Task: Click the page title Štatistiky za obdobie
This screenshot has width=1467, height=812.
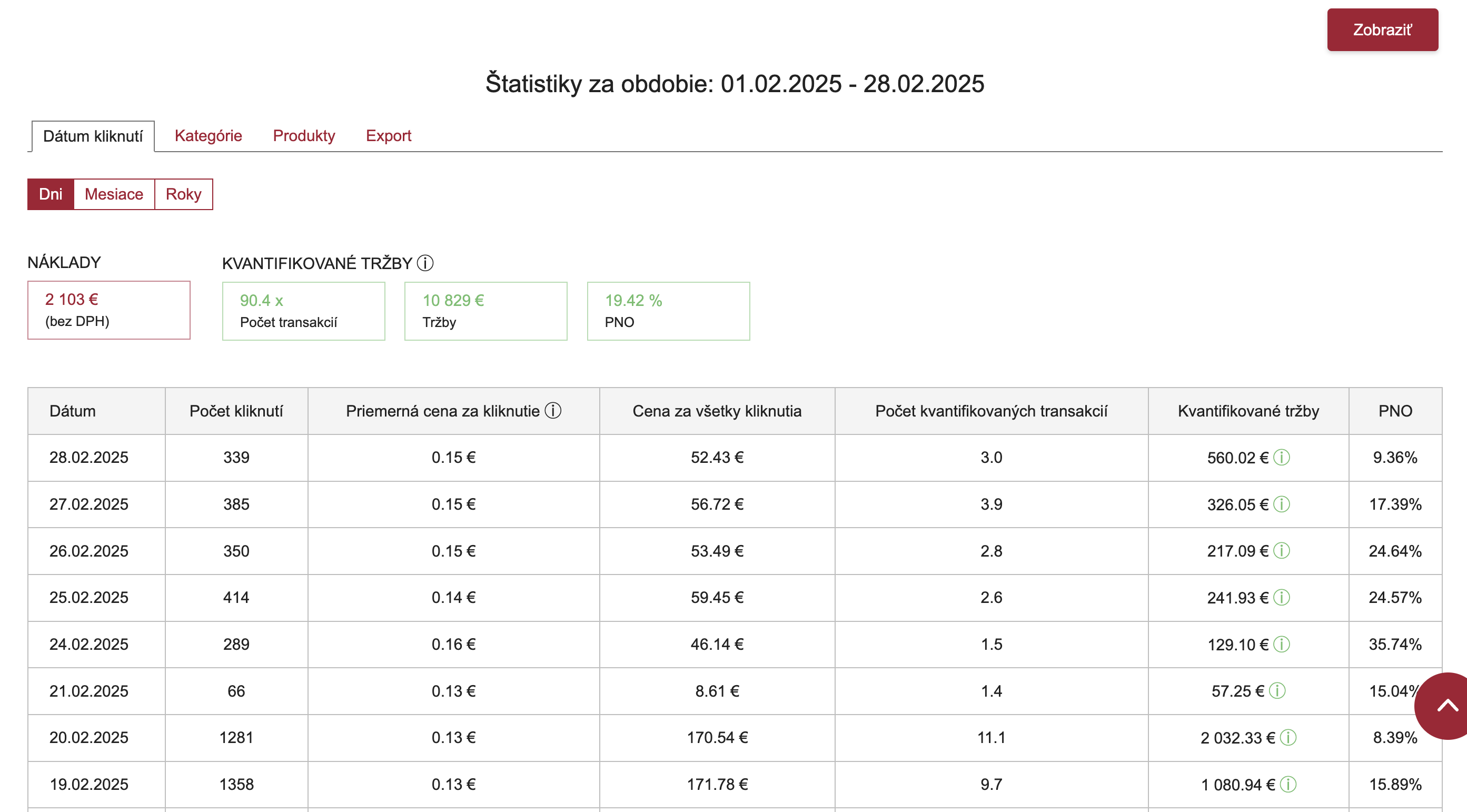Action: point(735,84)
